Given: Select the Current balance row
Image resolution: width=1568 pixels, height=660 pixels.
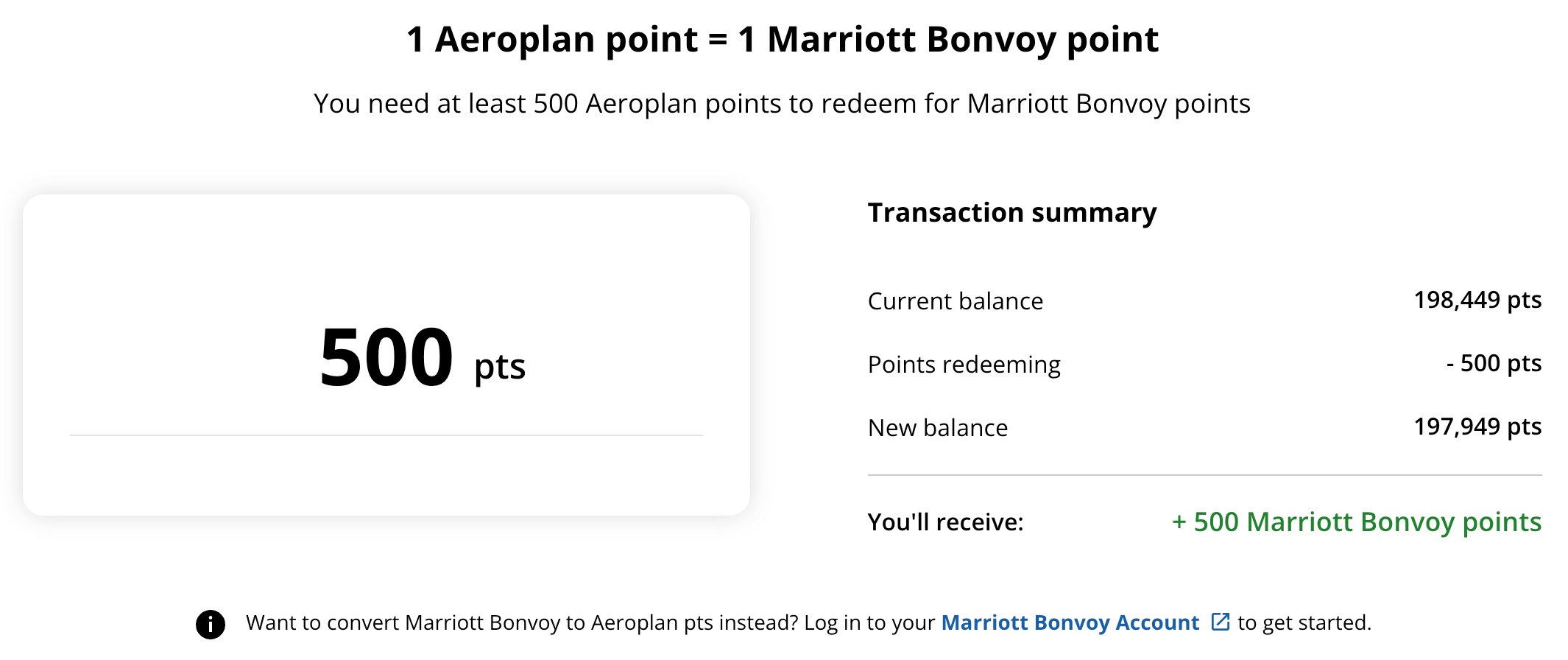Looking at the screenshot, I should tap(955, 301).
